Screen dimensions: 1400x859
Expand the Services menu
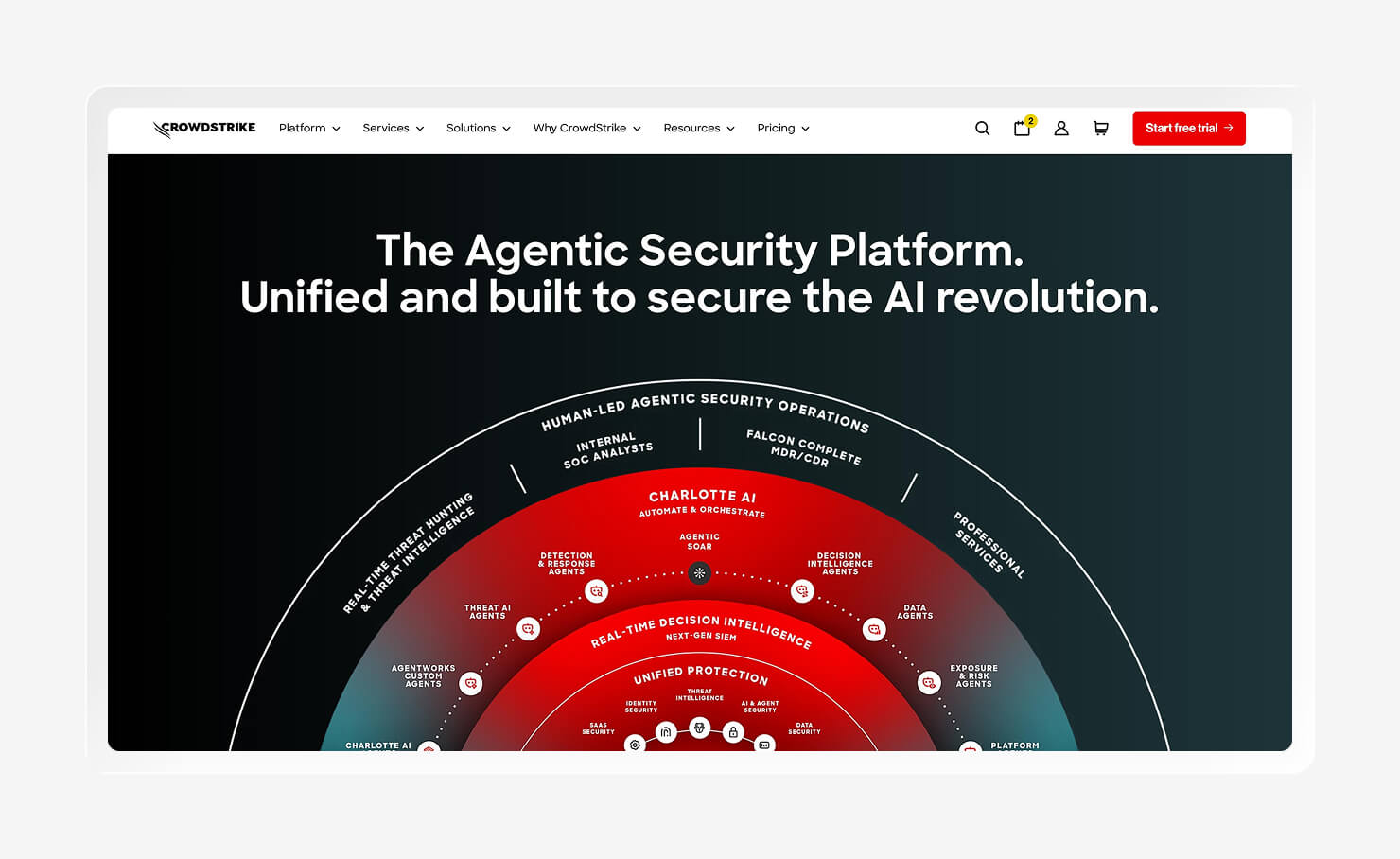[394, 129]
